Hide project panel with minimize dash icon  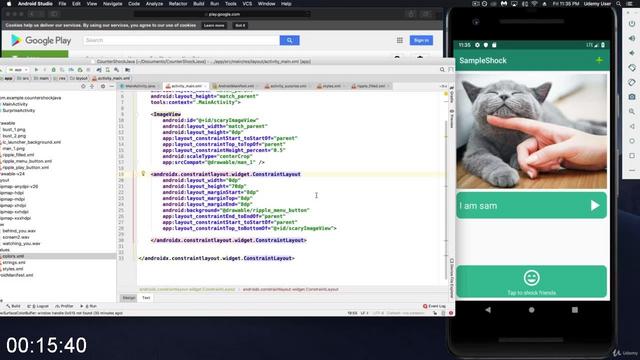pos(111,86)
